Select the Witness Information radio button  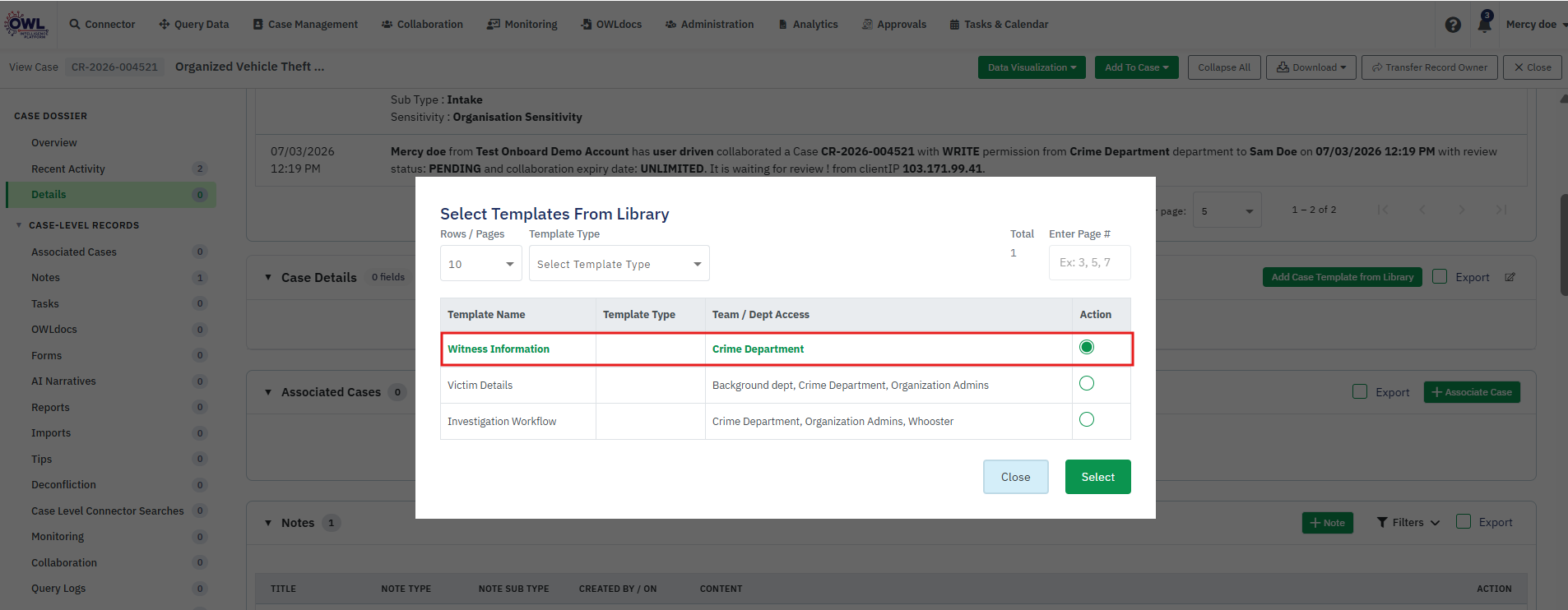tap(1087, 347)
